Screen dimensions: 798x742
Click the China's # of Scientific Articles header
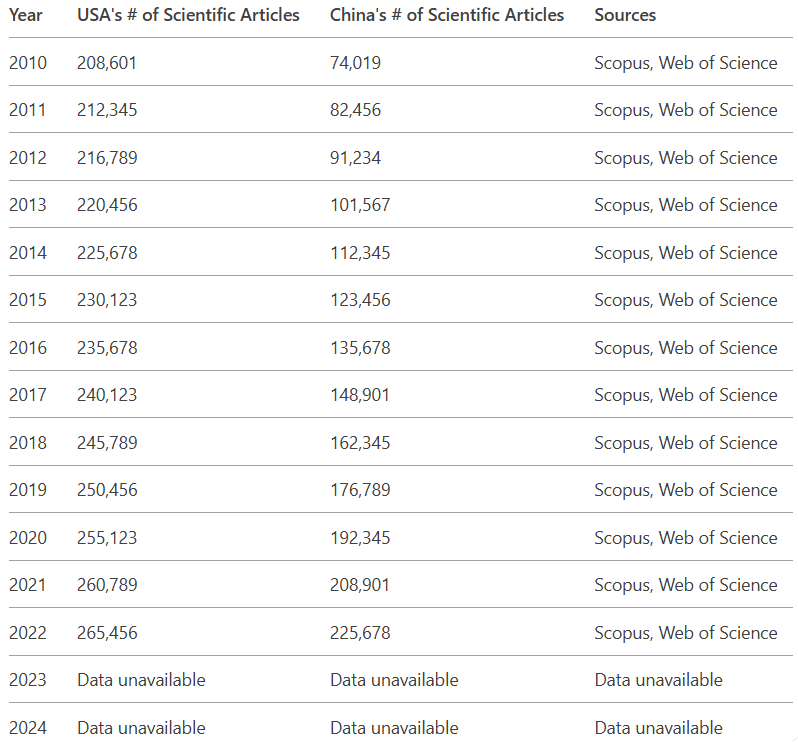[447, 15]
